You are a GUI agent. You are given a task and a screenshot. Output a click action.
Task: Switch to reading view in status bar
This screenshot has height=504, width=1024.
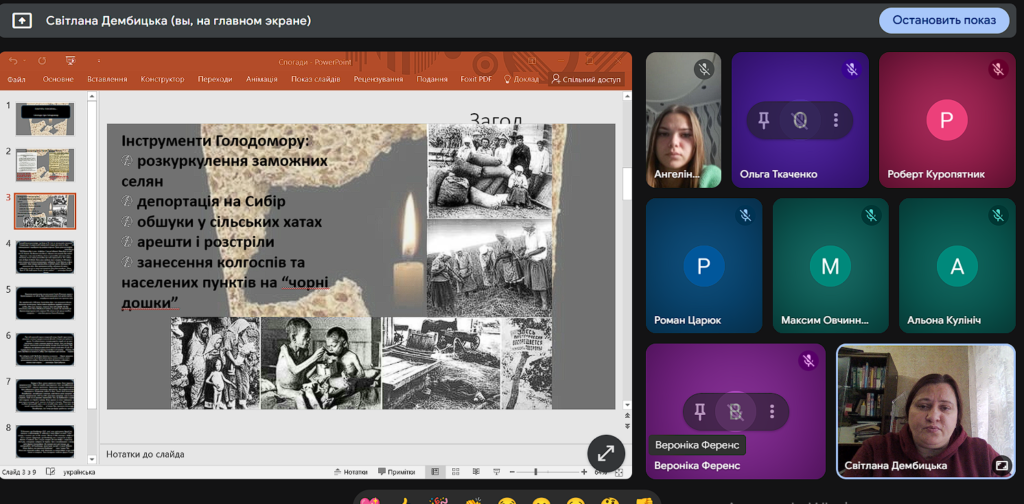(x=476, y=472)
